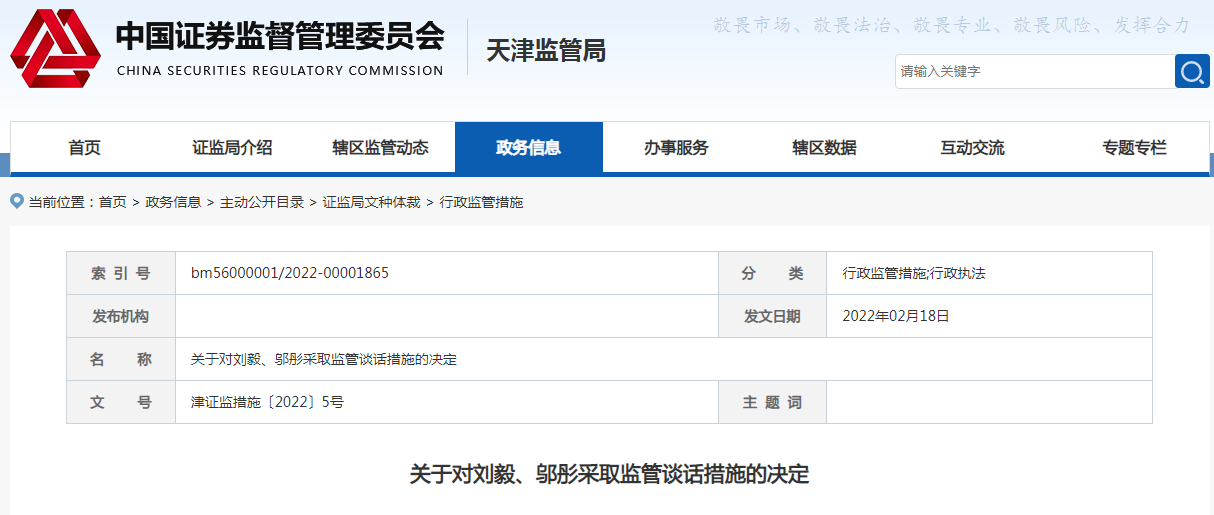
Task: Click the article headline 关于对刘毅、邬彤采取监管谈话措施的决定
Action: pos(609,474)
